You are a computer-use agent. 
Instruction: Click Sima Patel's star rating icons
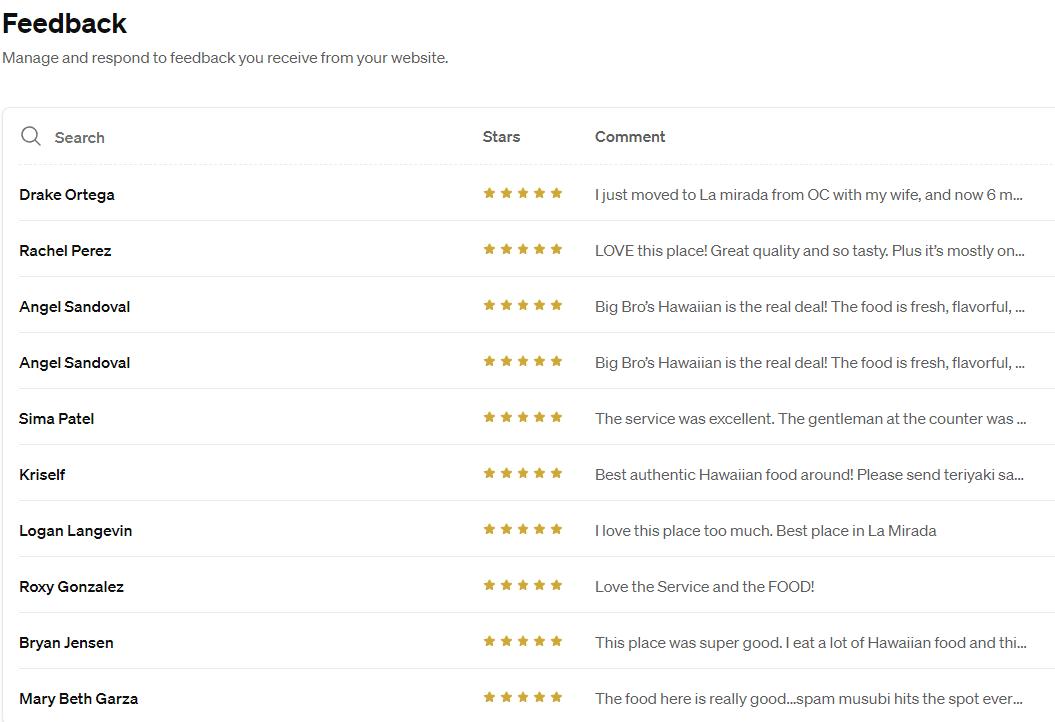tap(523, 417)
